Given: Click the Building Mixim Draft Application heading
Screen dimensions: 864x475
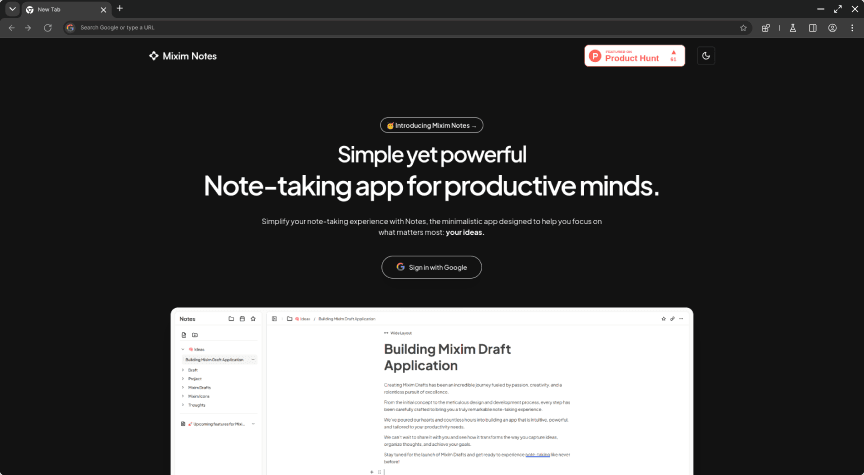Looking at the screenshot, I should pyautogui.click(x=447, y=357).
